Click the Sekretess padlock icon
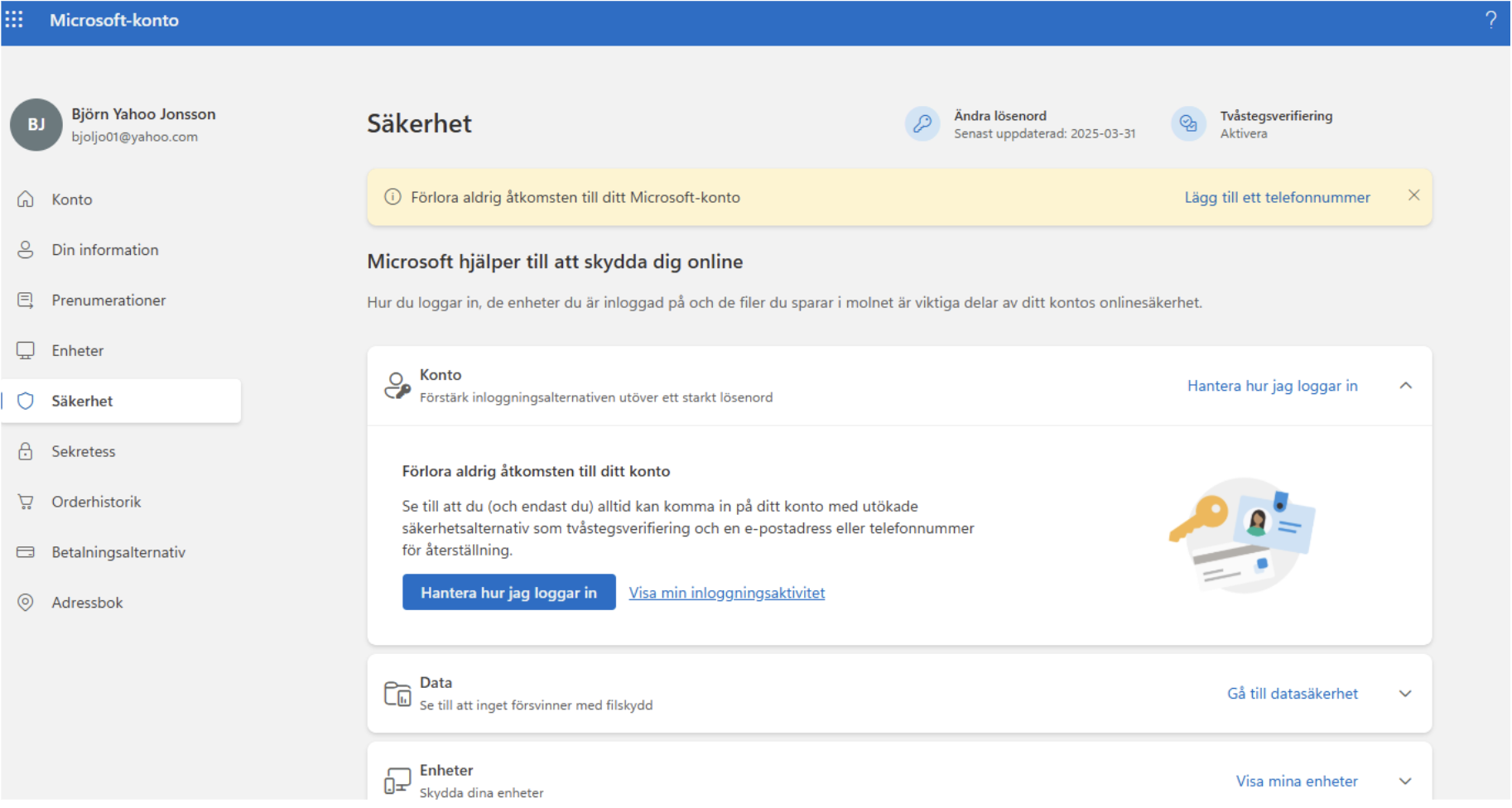 click(x=26, y=452)
